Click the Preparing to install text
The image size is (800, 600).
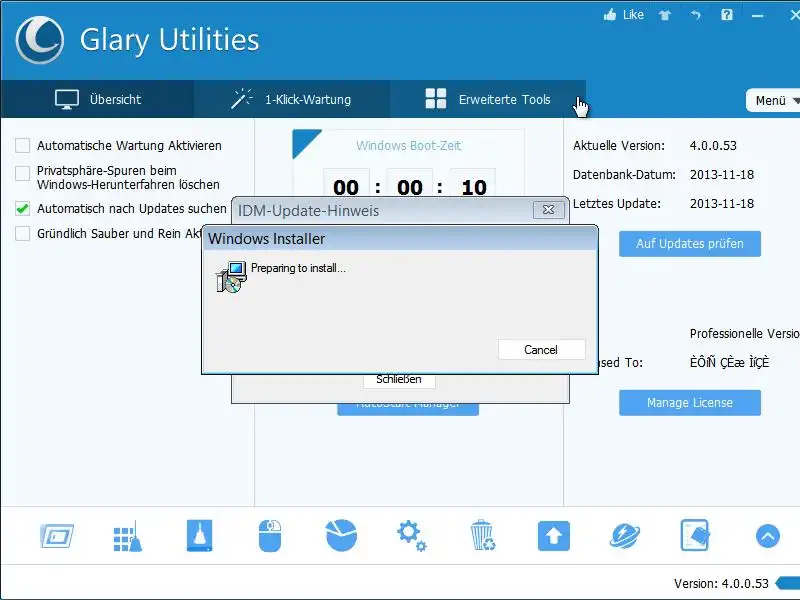298,268
